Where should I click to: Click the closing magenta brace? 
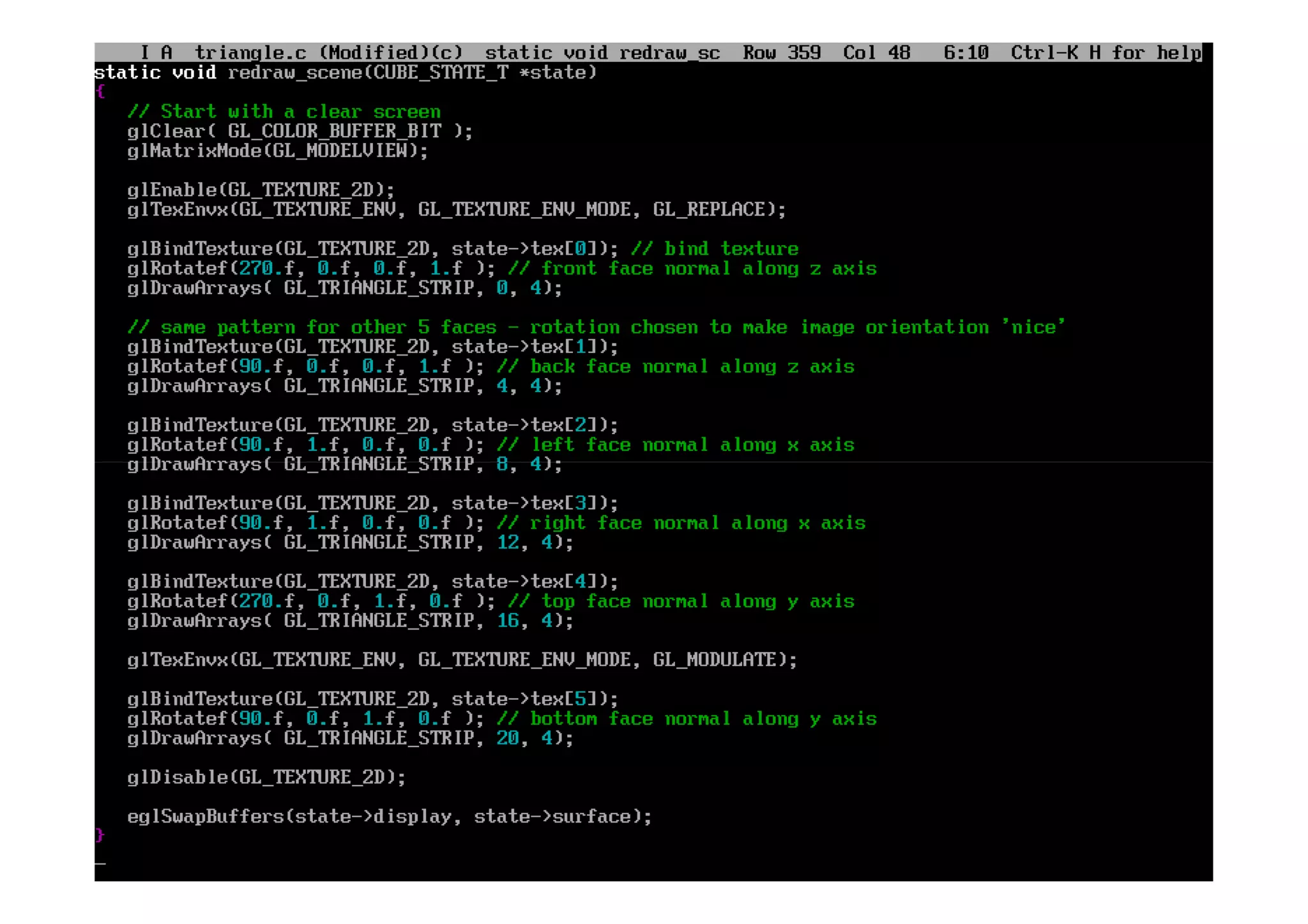pyautogui.click(x=100, y=835)
